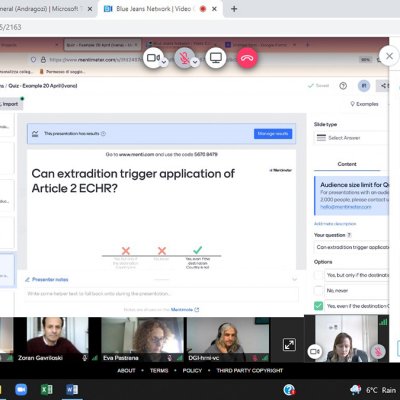Click the camera video toggle icon
400x400 pixels.
coord(154,58)
